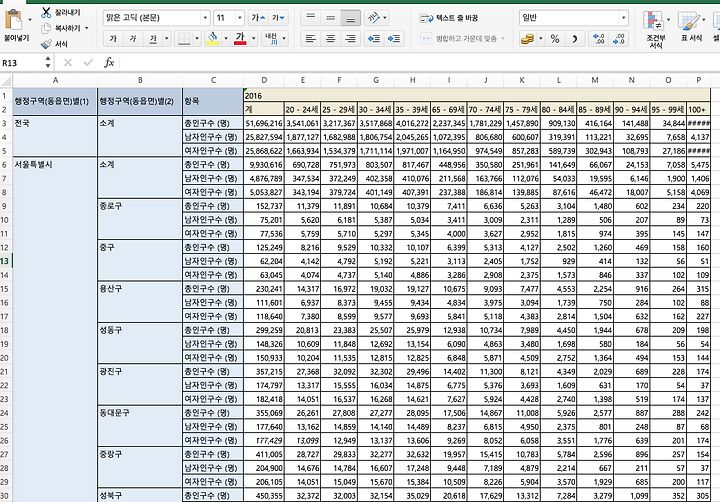Viewport: 720px width, 502px height.
Task: Click the phonetic guide icon
Action: coord(271,39)
